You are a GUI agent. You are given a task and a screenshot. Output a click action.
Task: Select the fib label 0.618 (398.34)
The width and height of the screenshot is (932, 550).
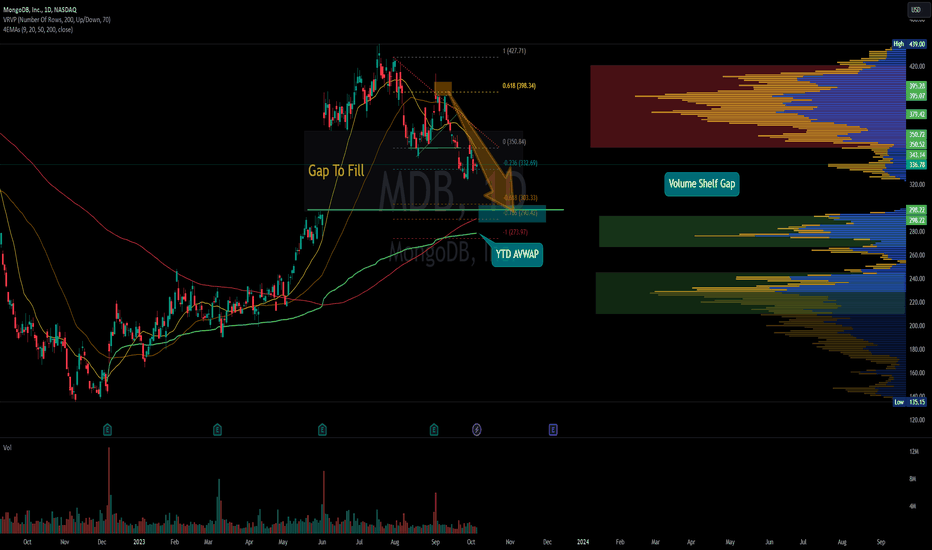click(519, 86)
